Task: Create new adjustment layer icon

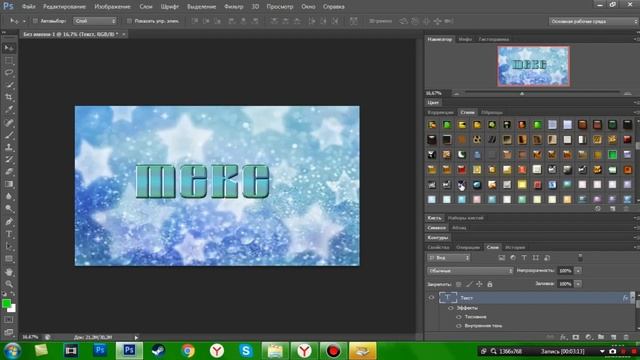Action: [x=588, y=337]
